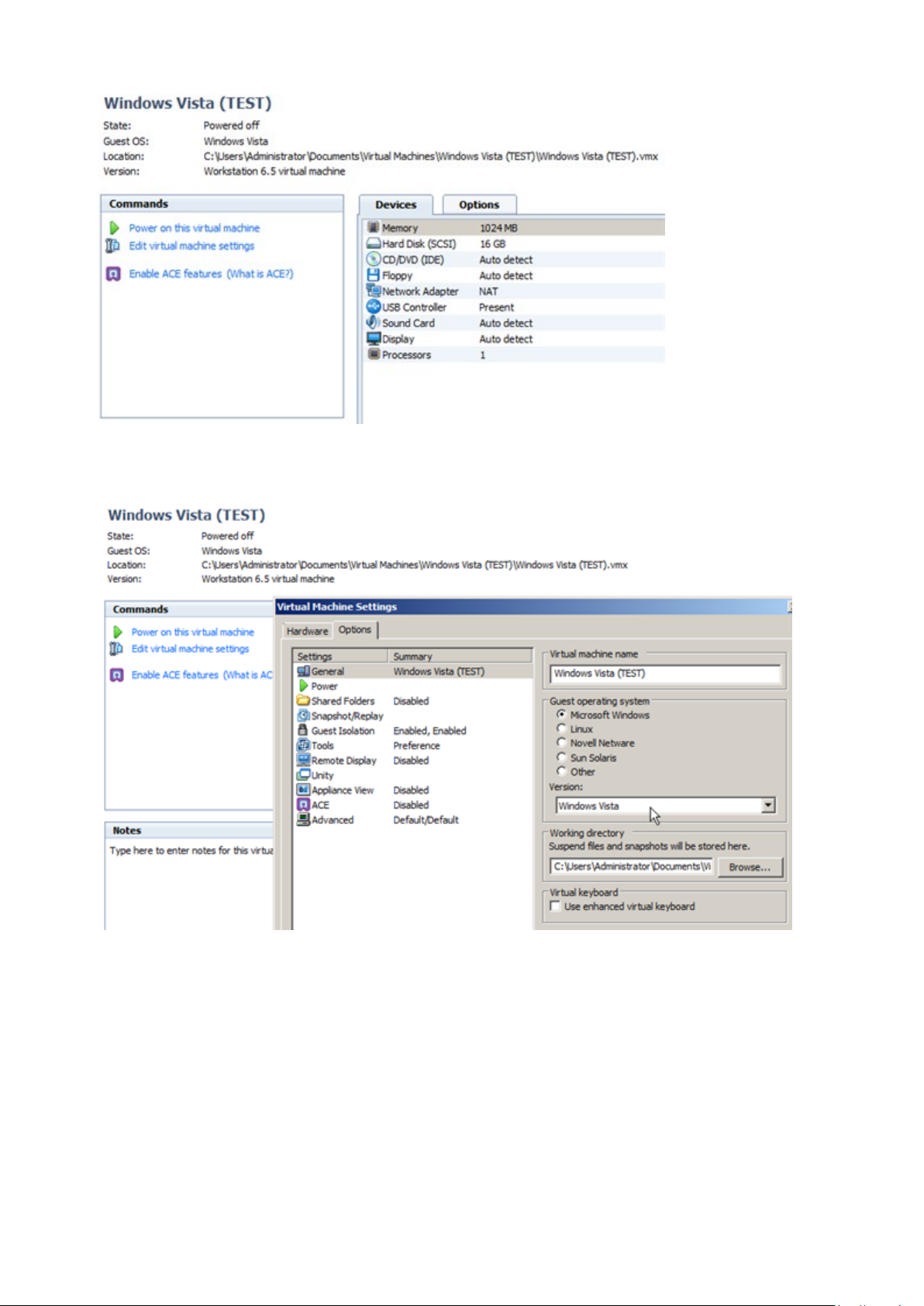Click the Tools setting icon
924x1306 pixels.
pos(304,745)
